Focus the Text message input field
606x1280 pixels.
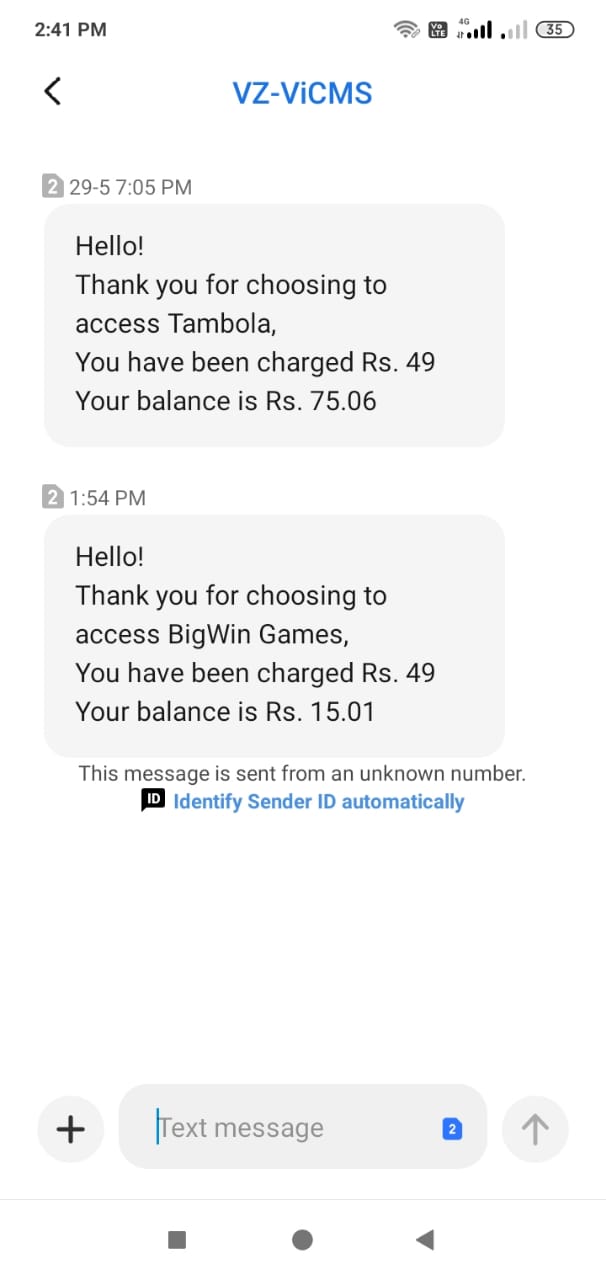(290, 1128)
